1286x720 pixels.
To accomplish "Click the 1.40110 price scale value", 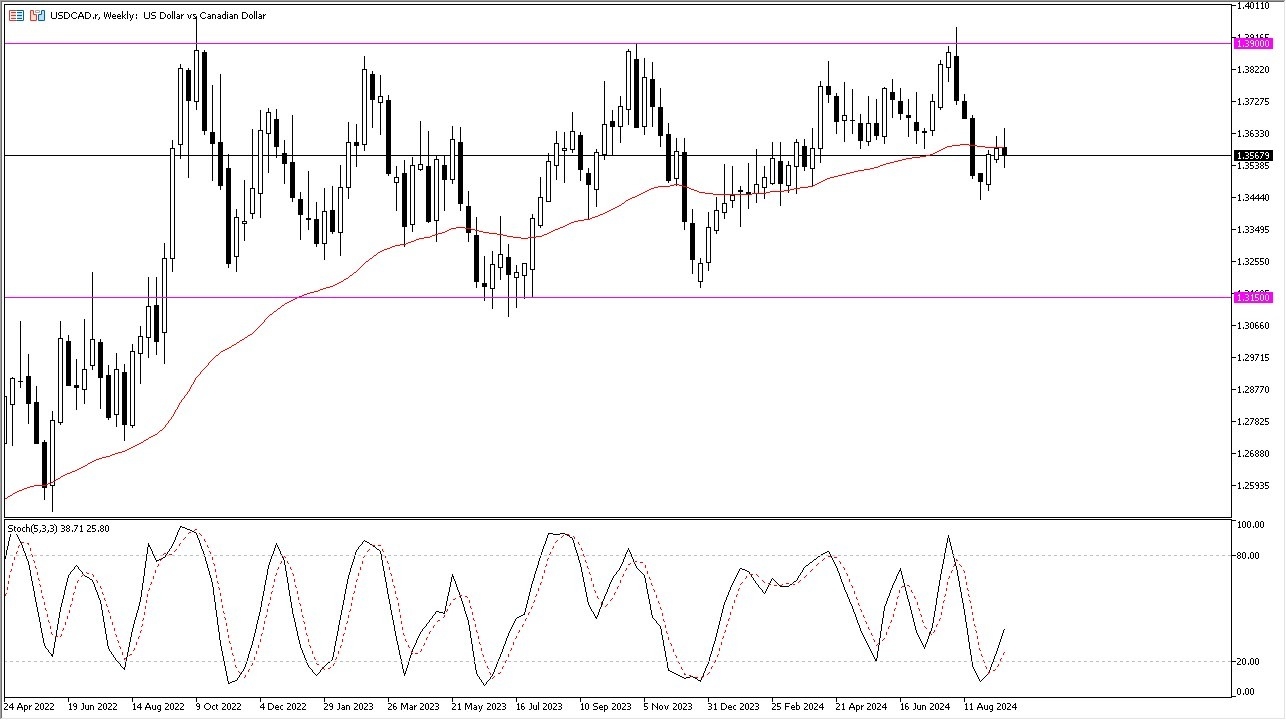I will coord(1252,6).
